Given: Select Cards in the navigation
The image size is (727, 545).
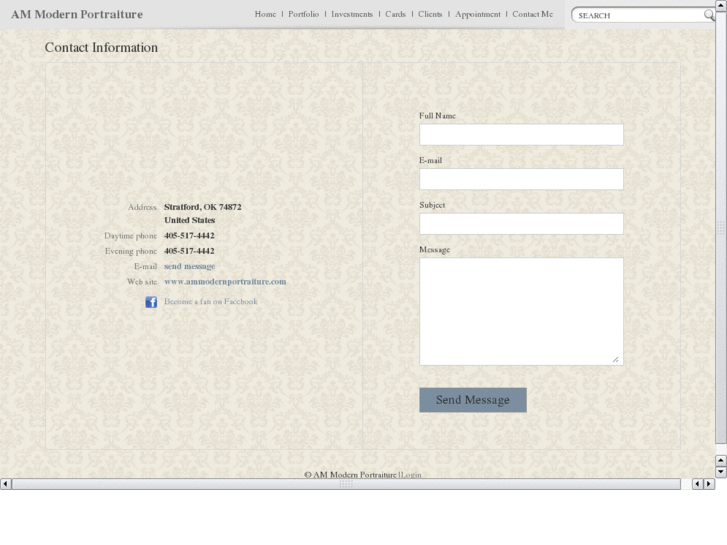Looking at the screenshot, I should click(395, 14).
